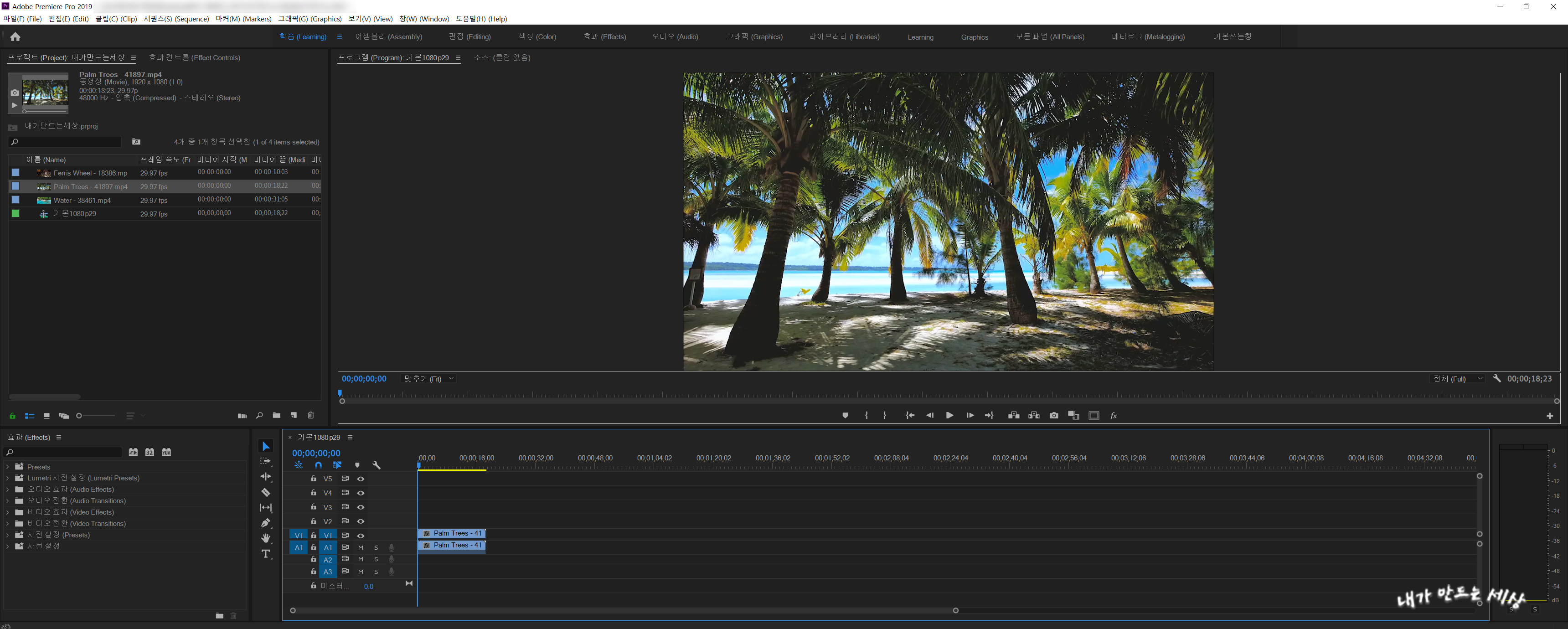Mute audio track A1
This screenshot has height=629, width=1568.
[x=361, y=547]
